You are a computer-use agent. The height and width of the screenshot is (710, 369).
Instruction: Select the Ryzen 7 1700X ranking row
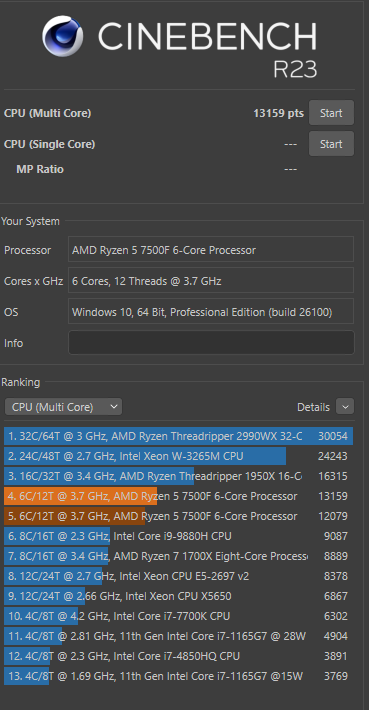(178, 556)
